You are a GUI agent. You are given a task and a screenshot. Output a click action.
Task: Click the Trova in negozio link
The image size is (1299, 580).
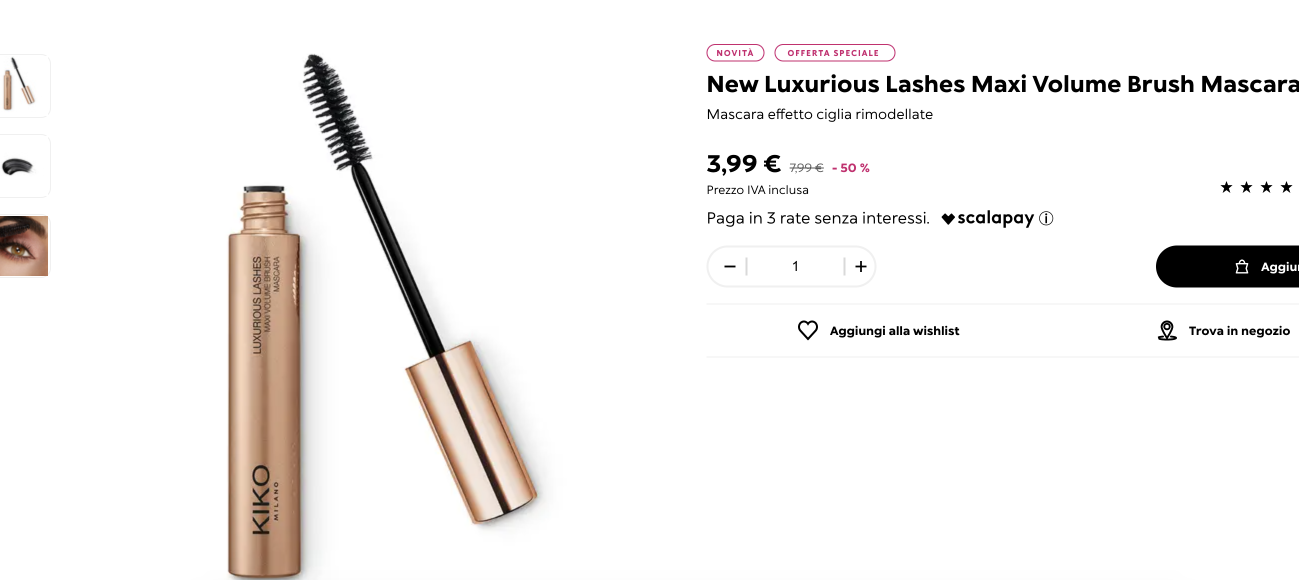click(1239, 330)
